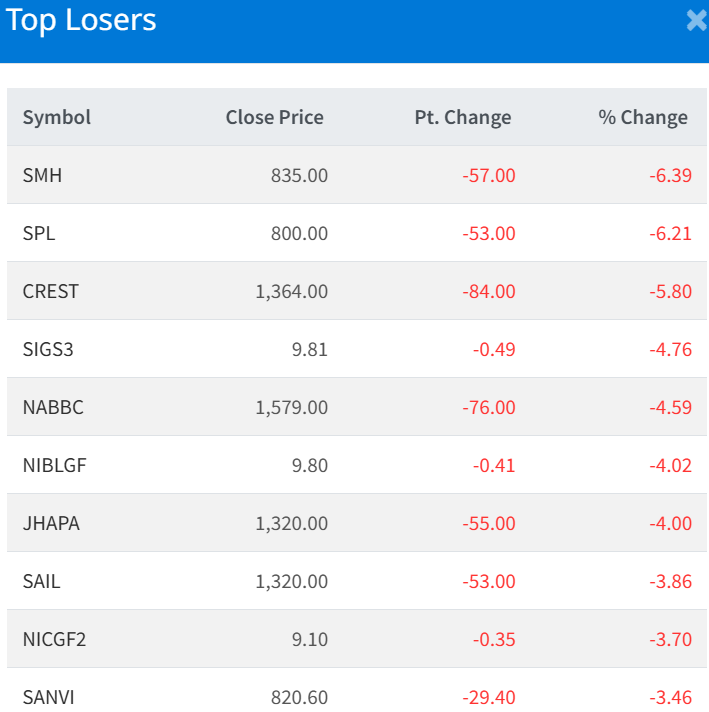Click the % Change column header
Viewport: 709px width, 712px height.
[x=643, y=117]
